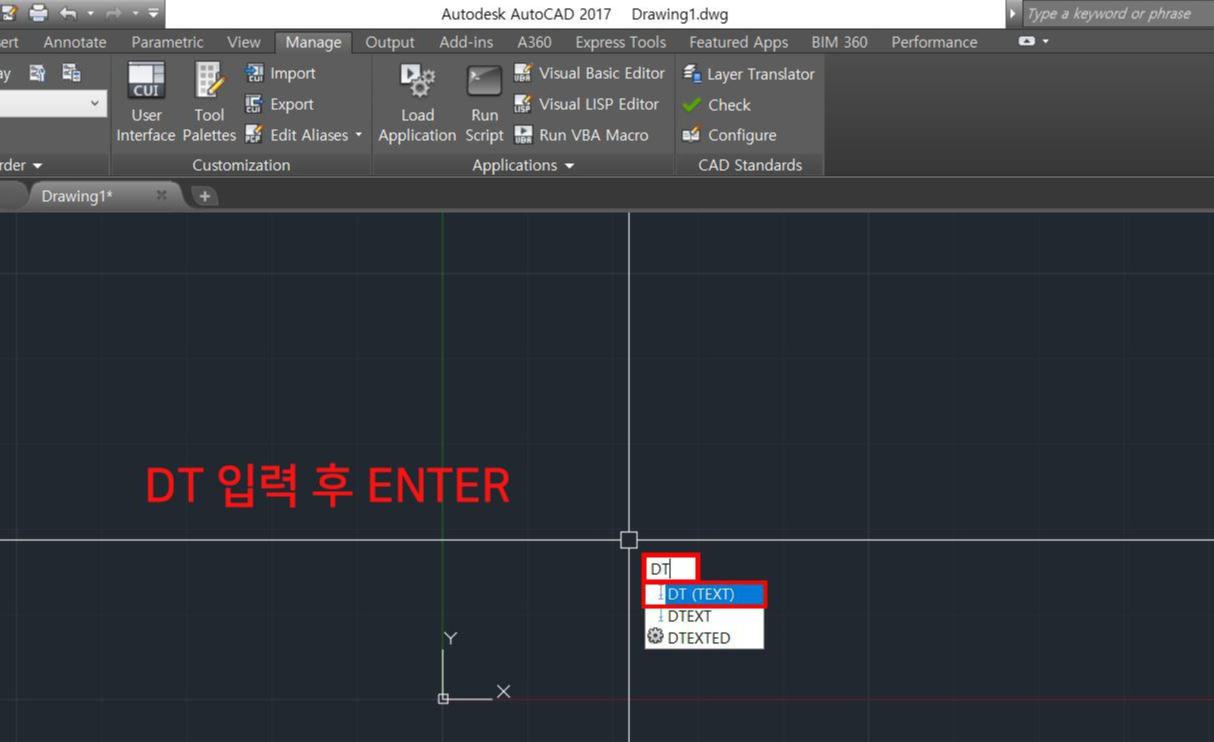This screenshot has height=742, width=1214.
Task: Click the Undo arrow
Action: (68, 13)
